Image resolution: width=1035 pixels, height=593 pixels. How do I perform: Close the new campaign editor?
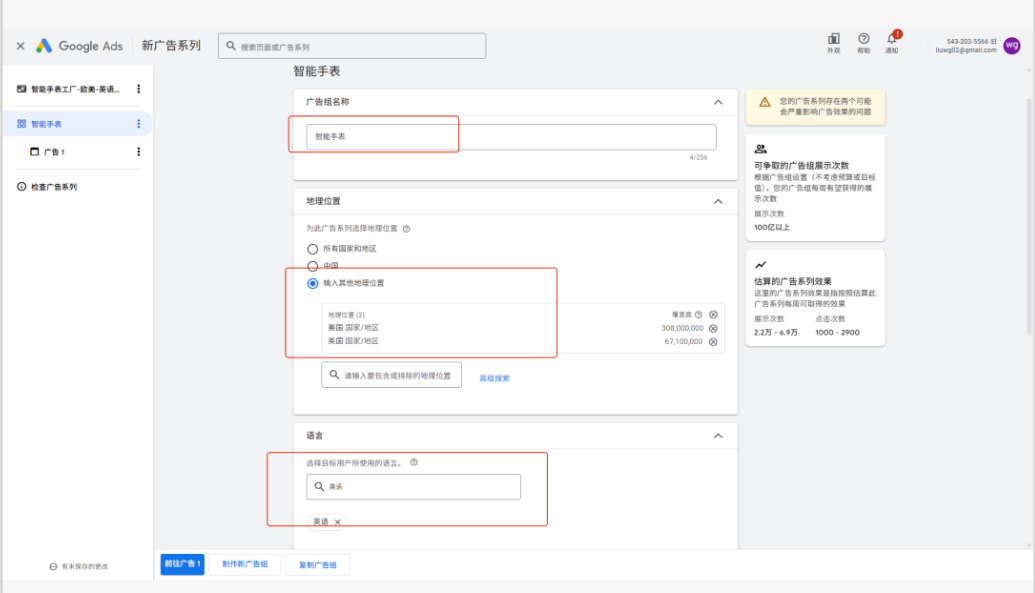point(20,46)
